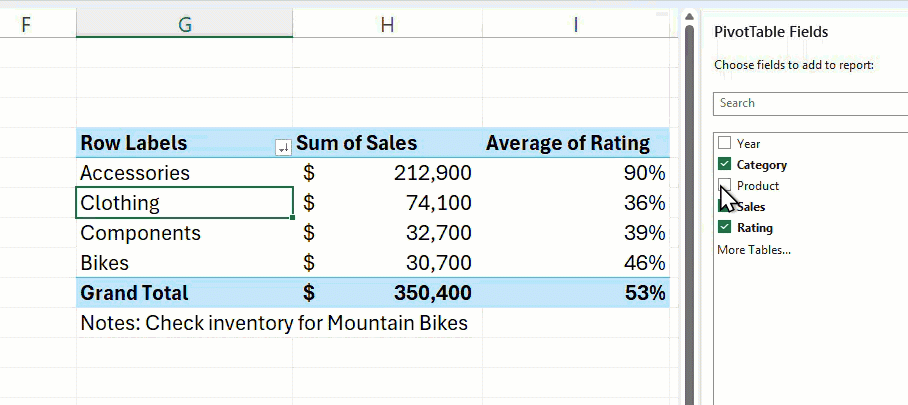Viewport: 908px width, 405px height.
Task: Enable the Year field checkbox
Action: pos(724,144)
